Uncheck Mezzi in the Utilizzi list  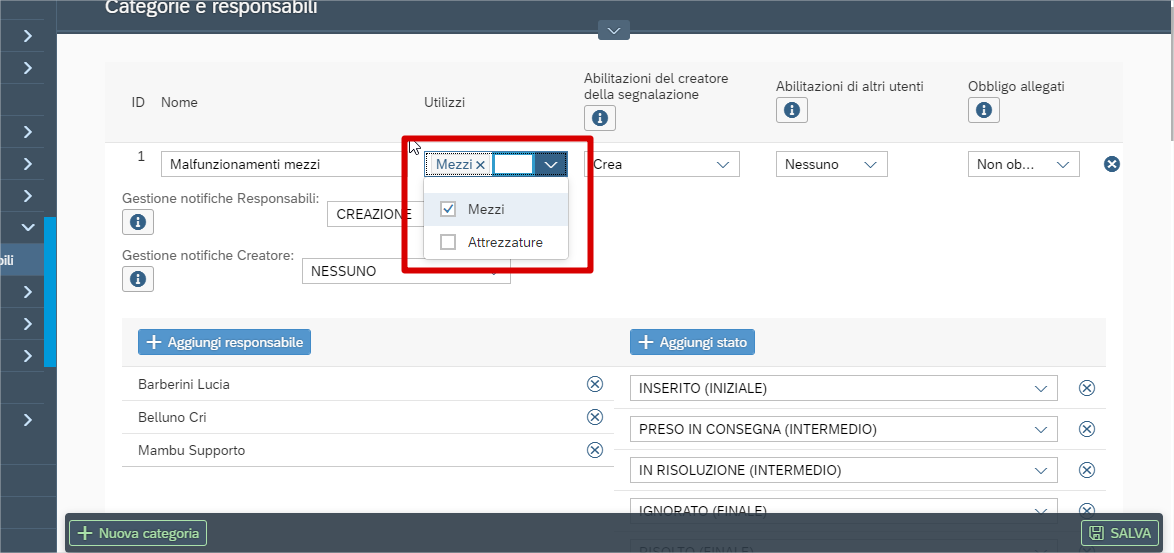click(x=448, y=210)
